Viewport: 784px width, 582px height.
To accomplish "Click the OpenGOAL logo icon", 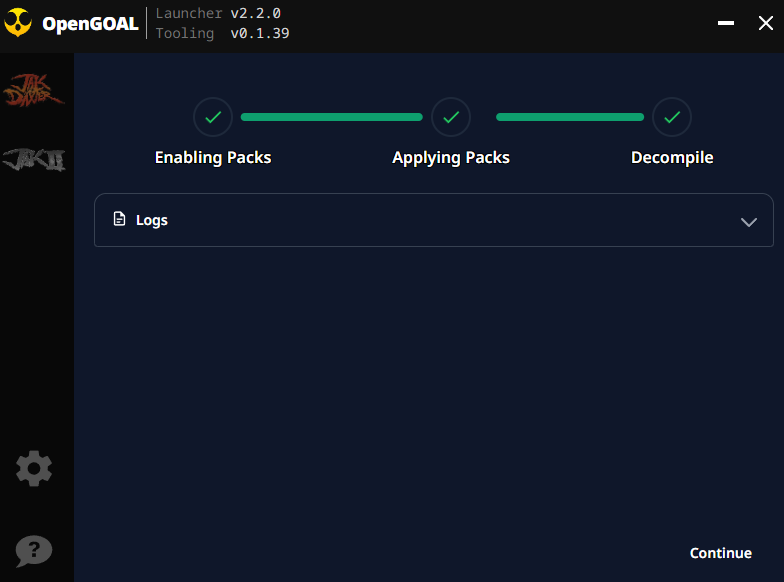I will pos(19,24).
